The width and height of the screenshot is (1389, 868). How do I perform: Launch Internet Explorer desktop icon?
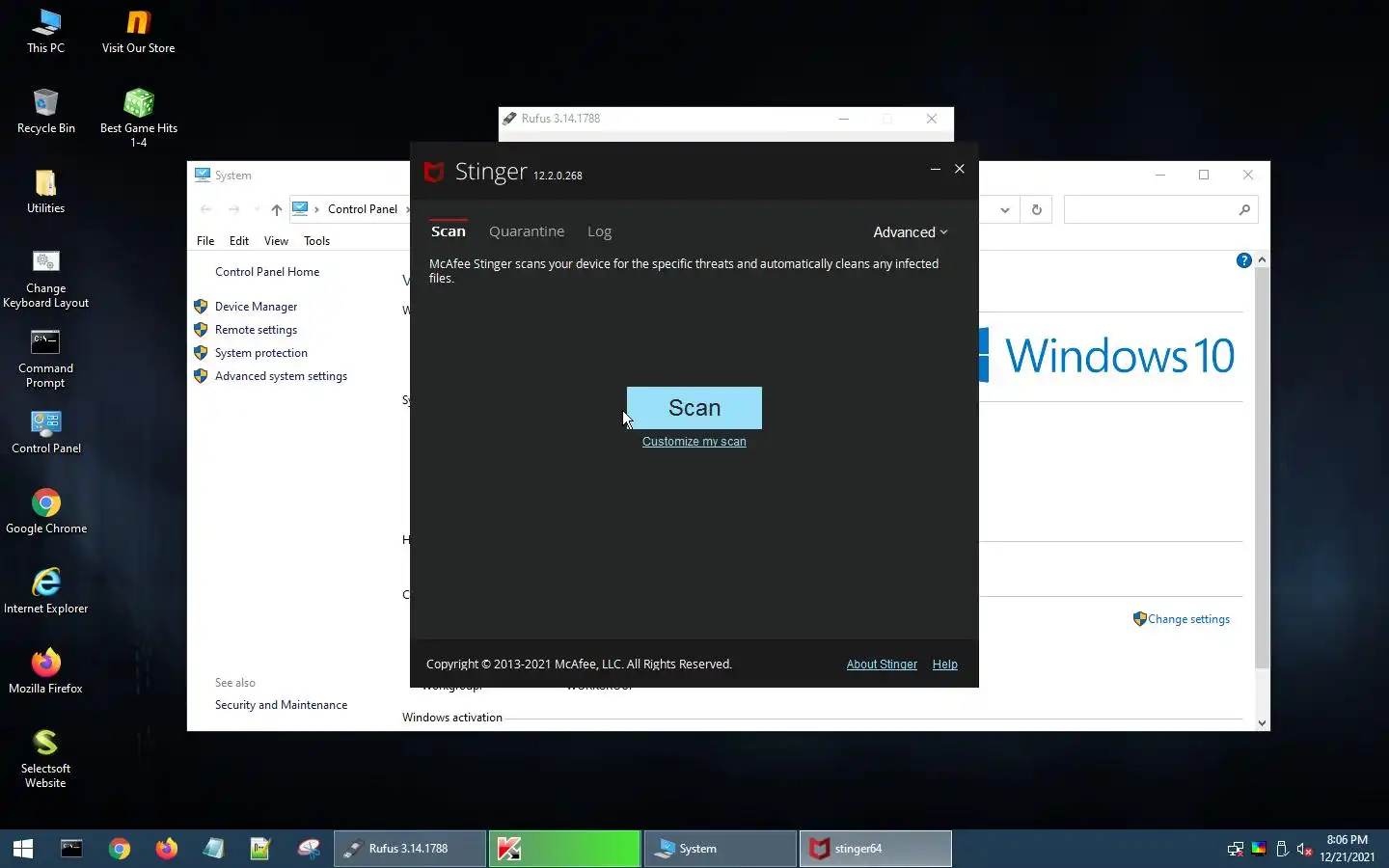(45, 592)
